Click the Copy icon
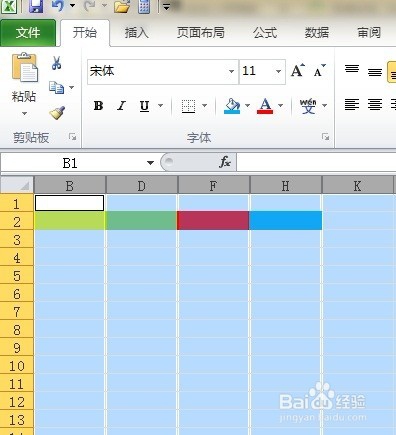Image resolution: width=396 pixels, height=435 pixels. (56, 88)
